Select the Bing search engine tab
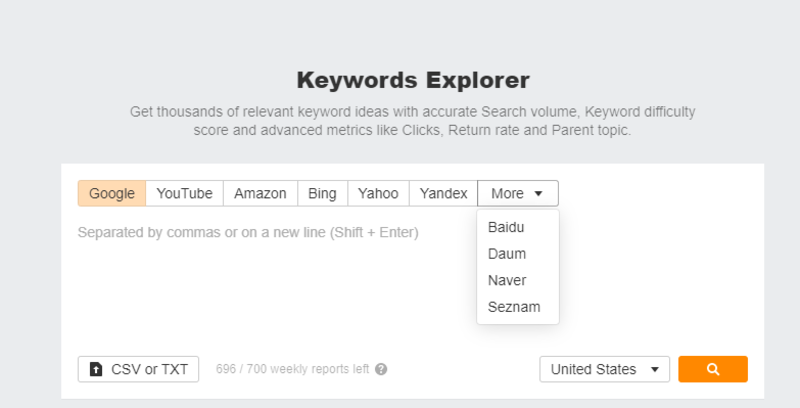Image resolution: width=800 pixels, height=408 pixels. point(323,193)
